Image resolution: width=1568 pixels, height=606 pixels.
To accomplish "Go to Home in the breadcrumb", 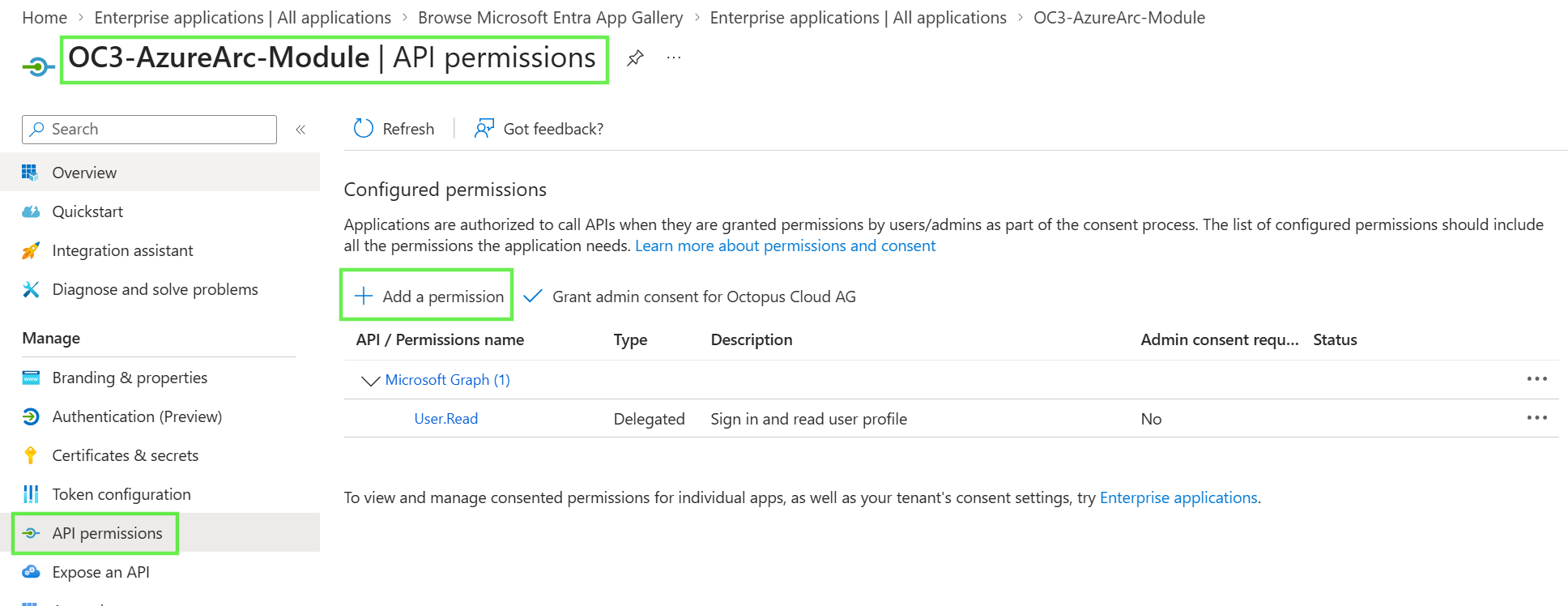I will pos(45,18).
